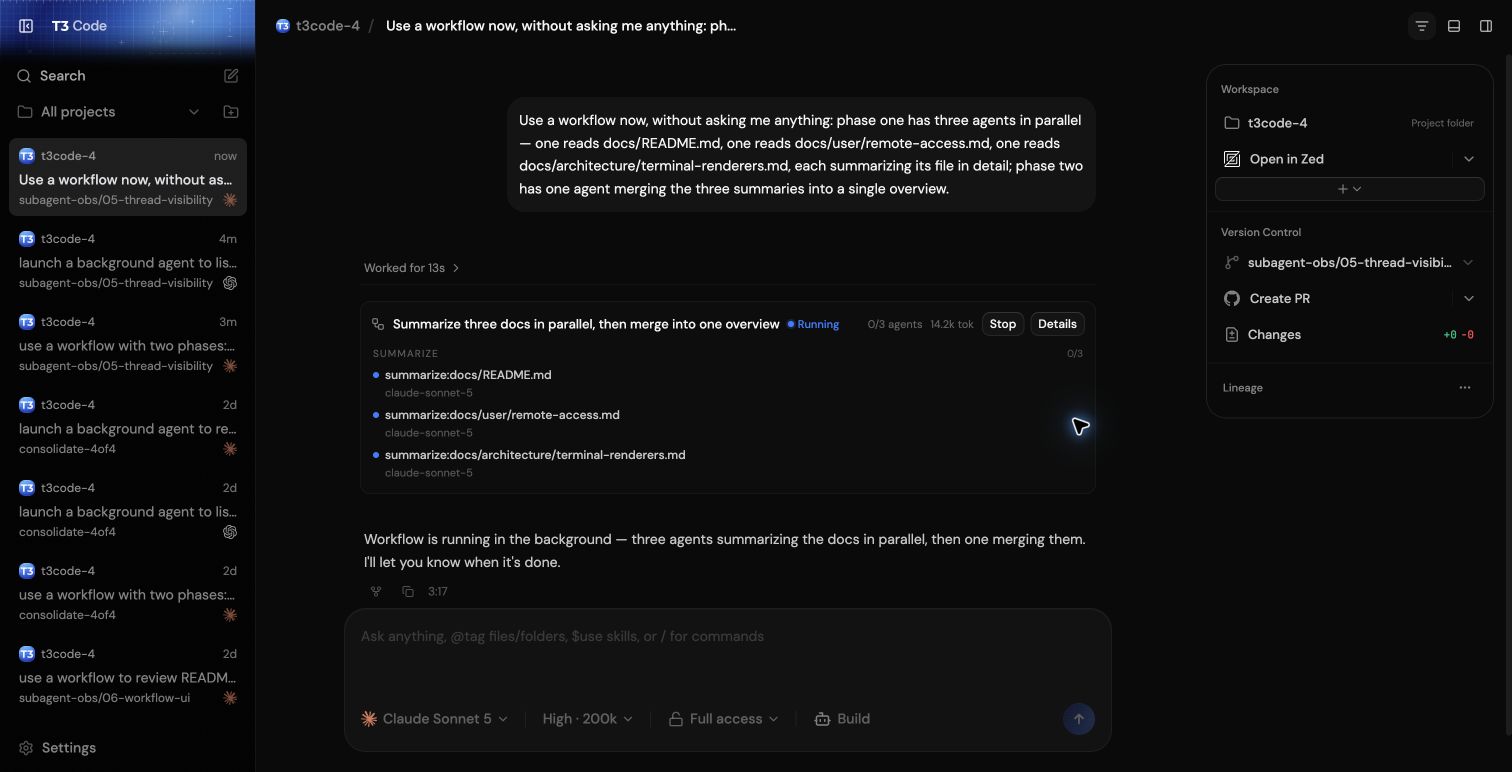Toggle the right sidebar panel icon

coord(1486,26)
